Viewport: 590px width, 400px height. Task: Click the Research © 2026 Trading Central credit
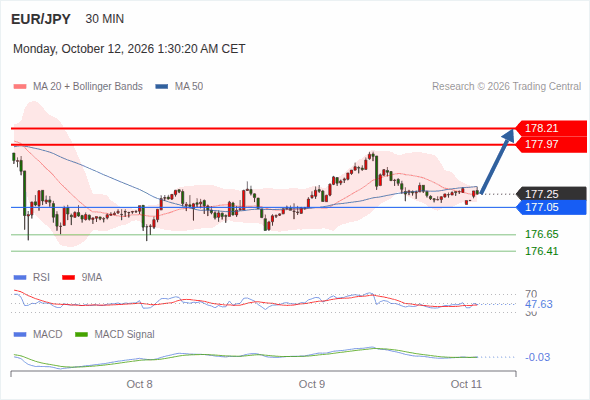(x=506, y=87)
